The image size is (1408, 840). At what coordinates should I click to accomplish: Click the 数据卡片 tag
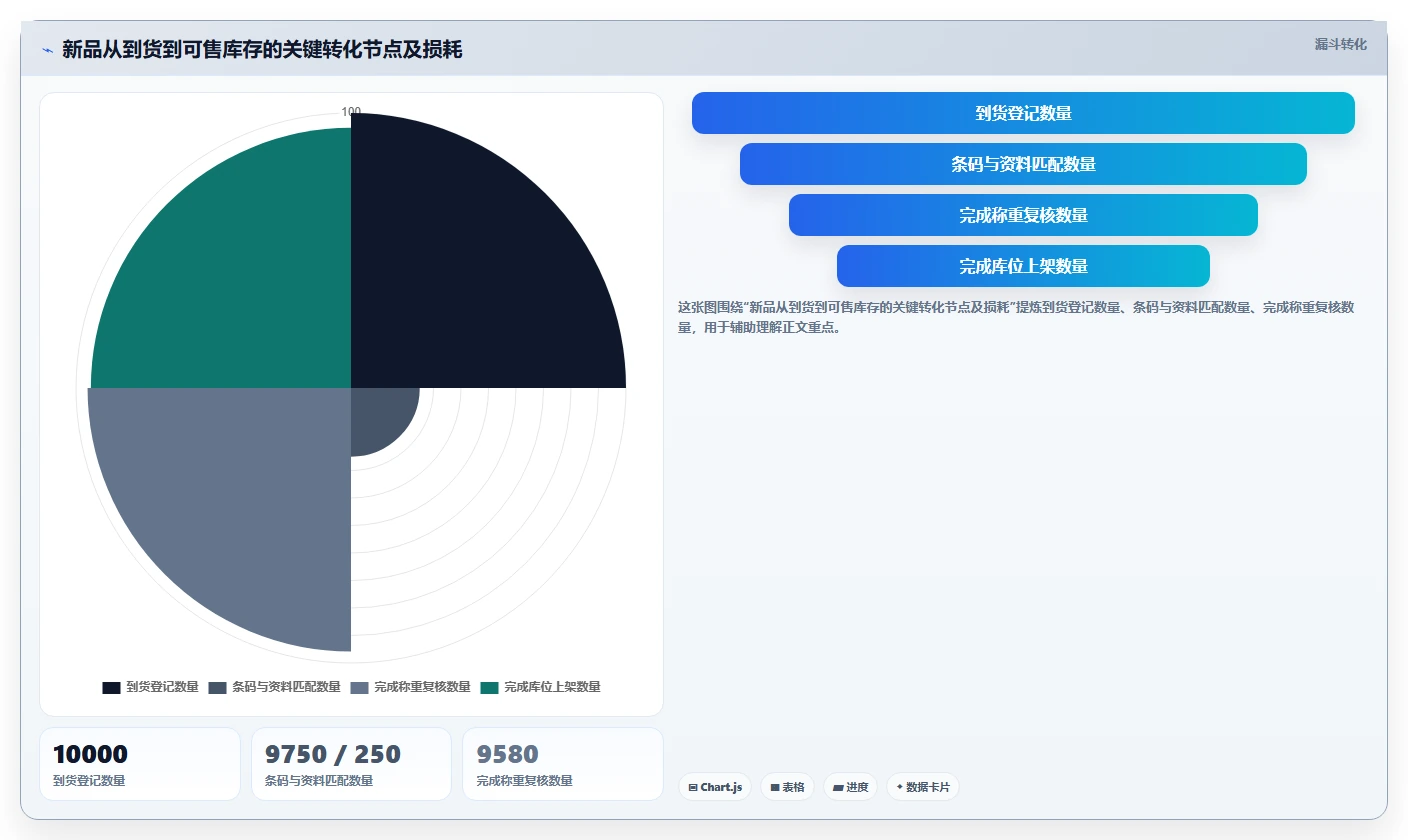(x=923, y=787)
